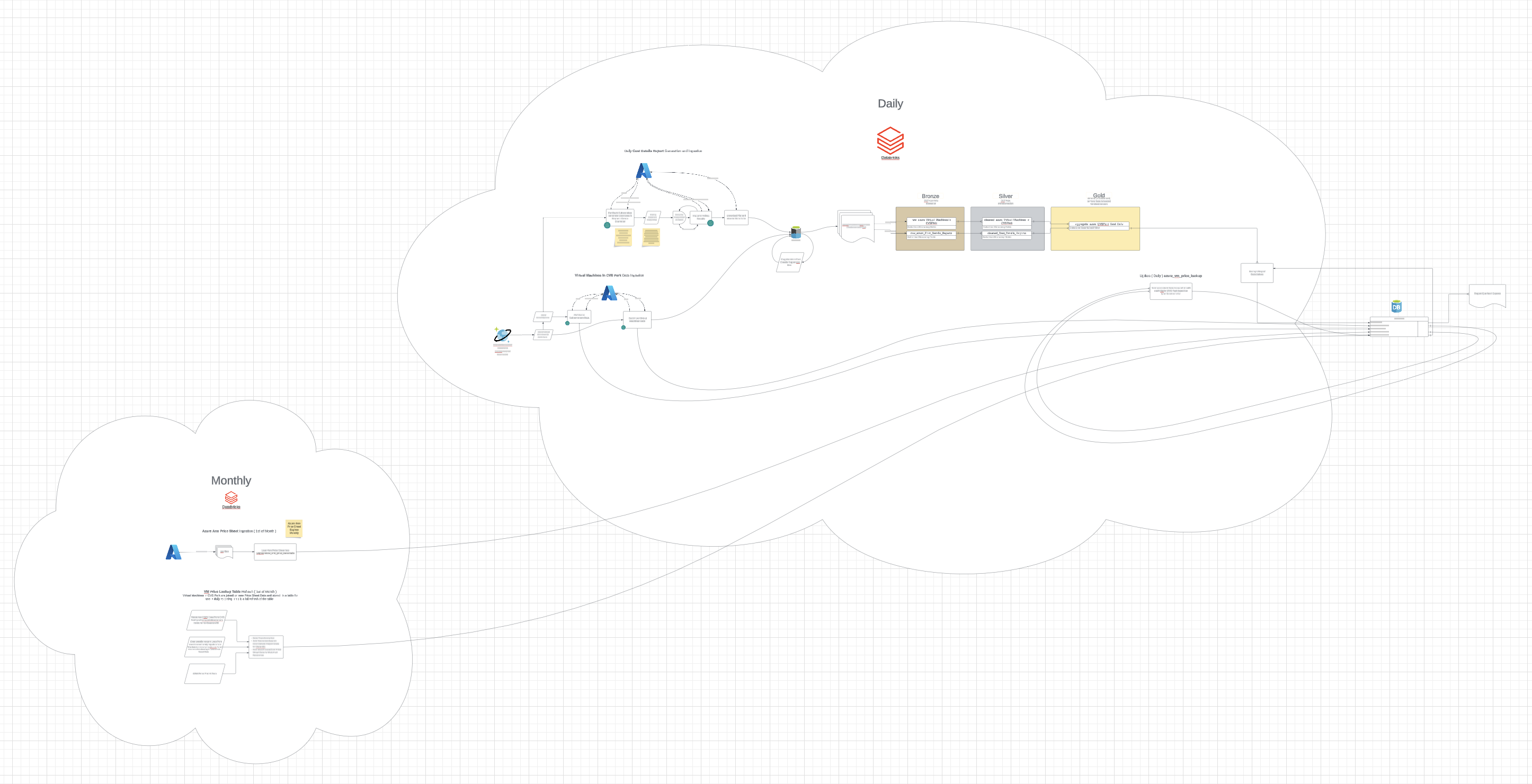Select the tan Bronze container box
The width and height of the screenshot is (1532, 784).
tap(930, 245)
